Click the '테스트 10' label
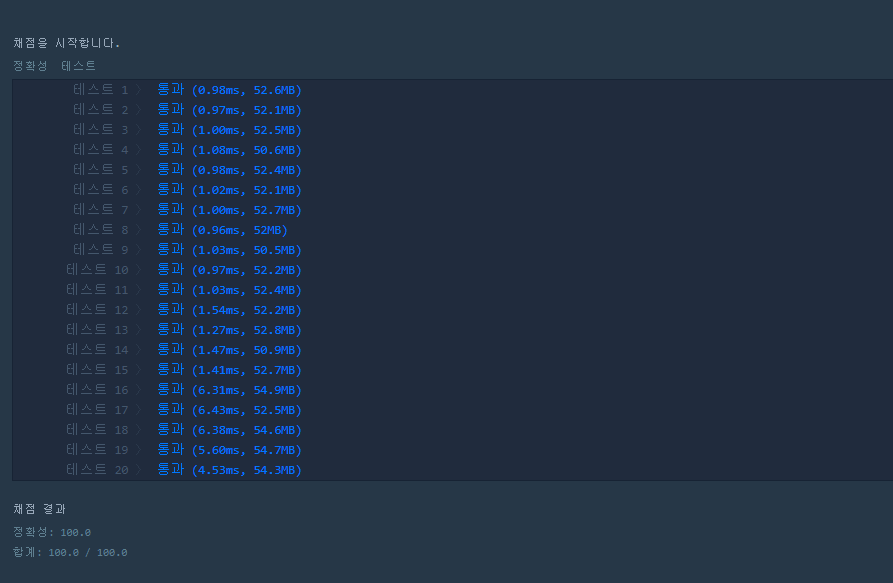The width and height of the screenshot is (893, 583). (x=97, y=270)
